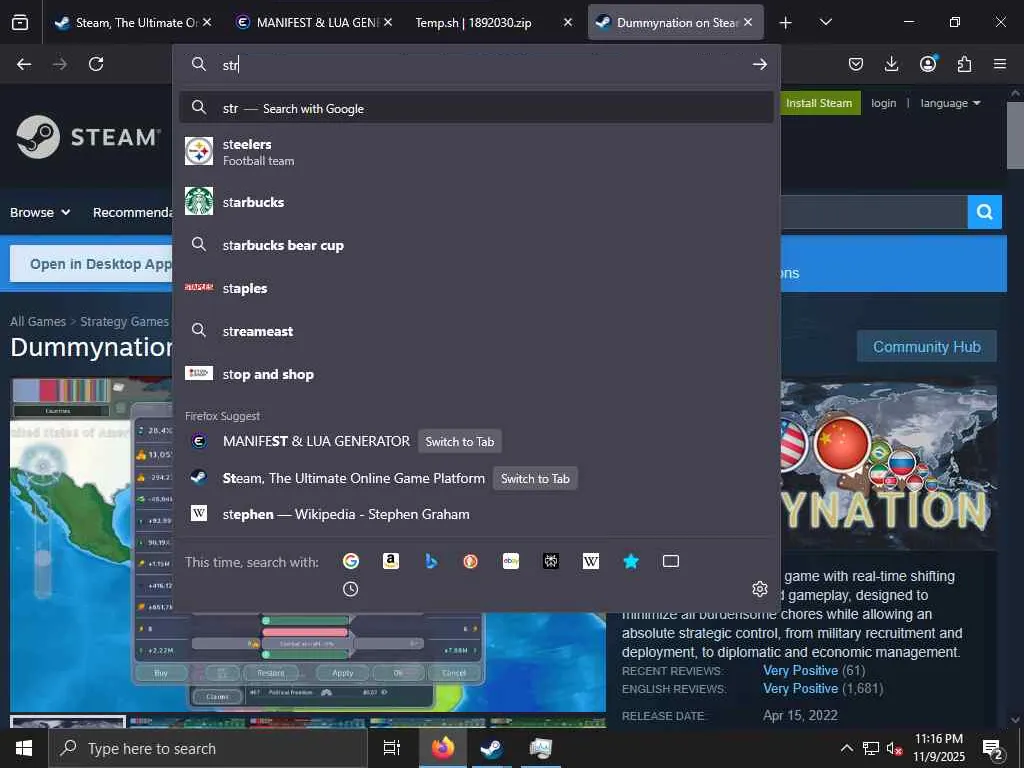Open the notification center icon

[993, 749]
